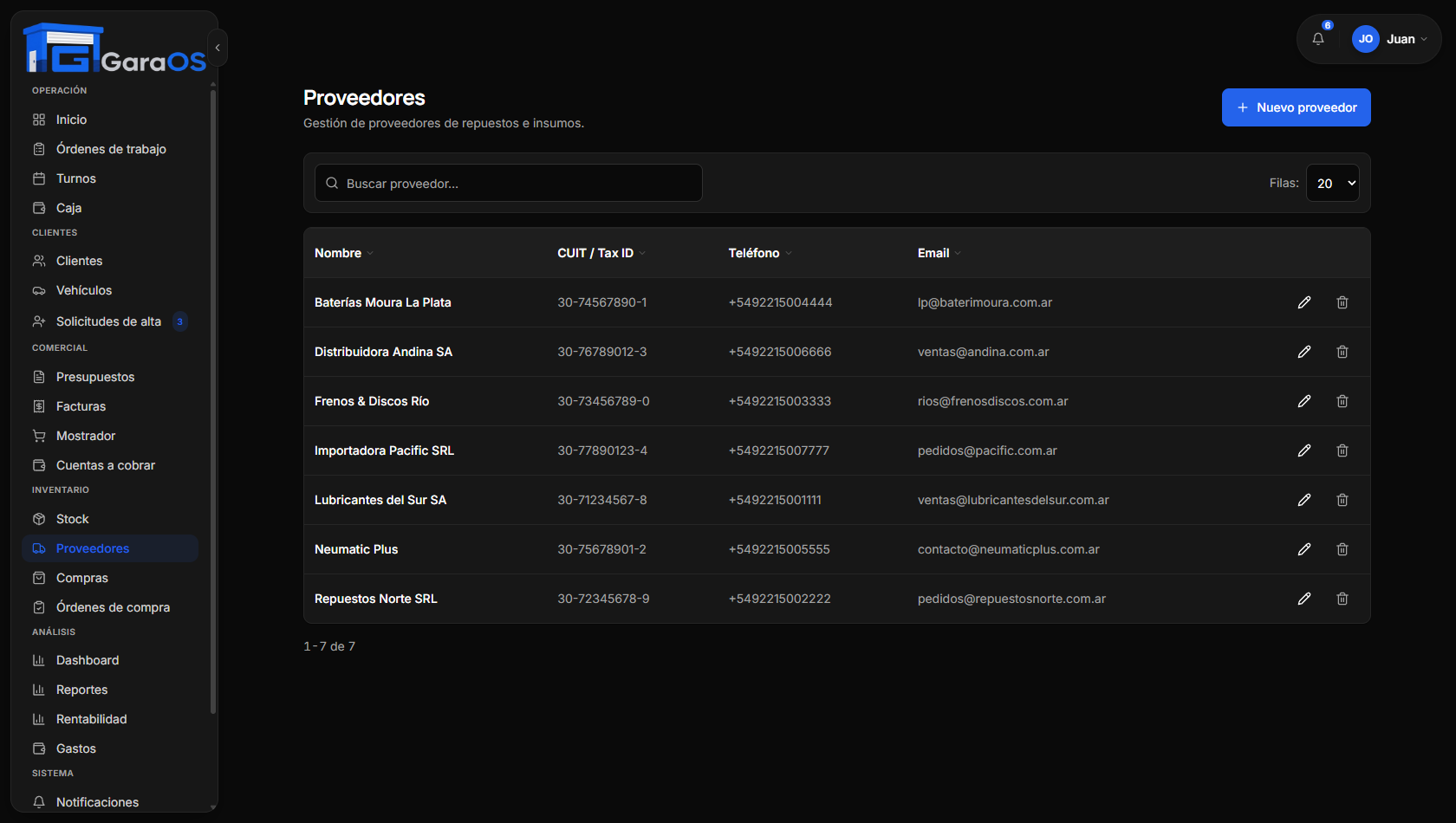
Task: Open Notificaciones in sidebar
Action: (x=110, y=802)
